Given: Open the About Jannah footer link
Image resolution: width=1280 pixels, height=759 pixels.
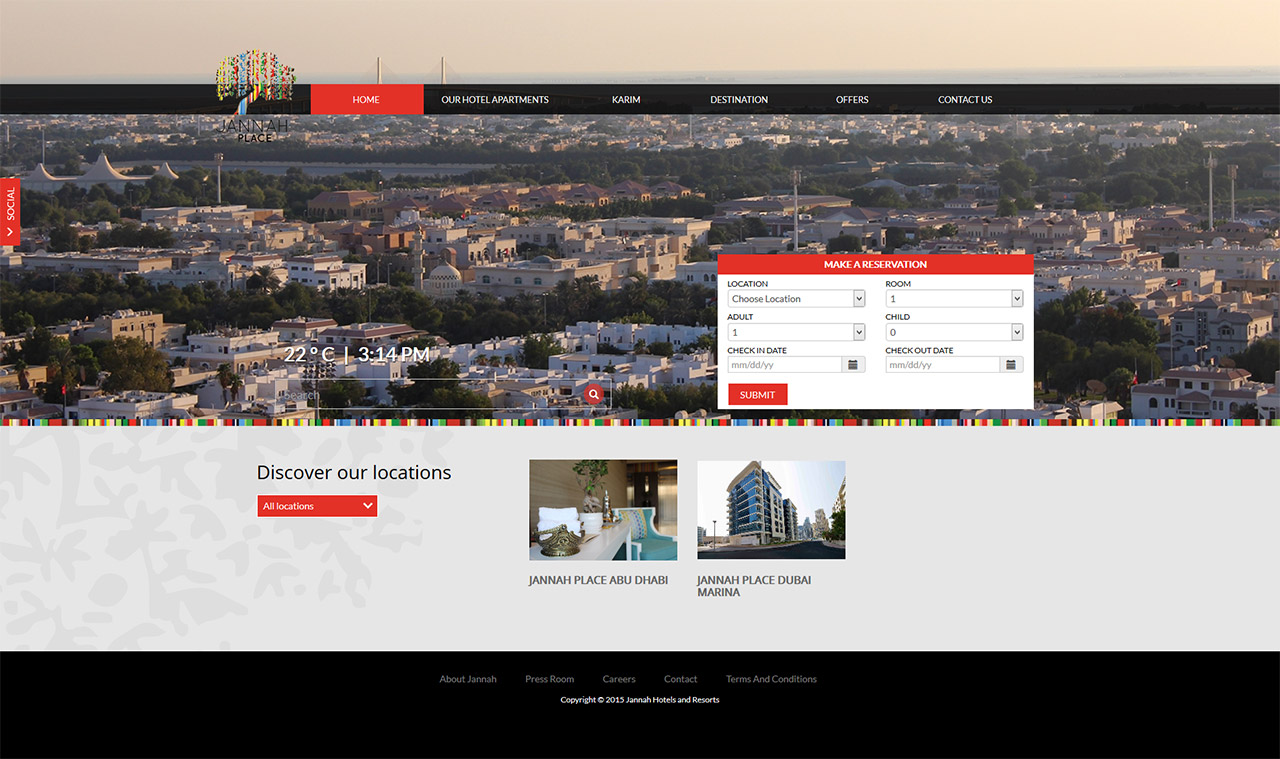Looking at the screenshot, I should [x=468, y=679].
